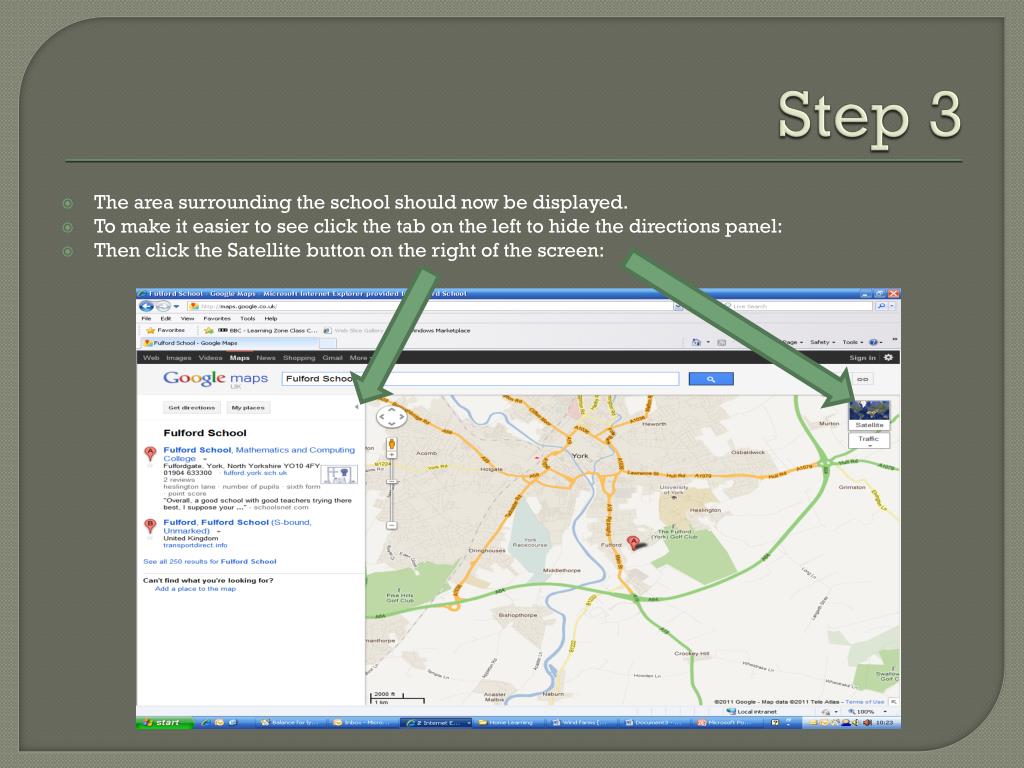
Task: Expand the Traffic layer button
Action: [869, 441]
